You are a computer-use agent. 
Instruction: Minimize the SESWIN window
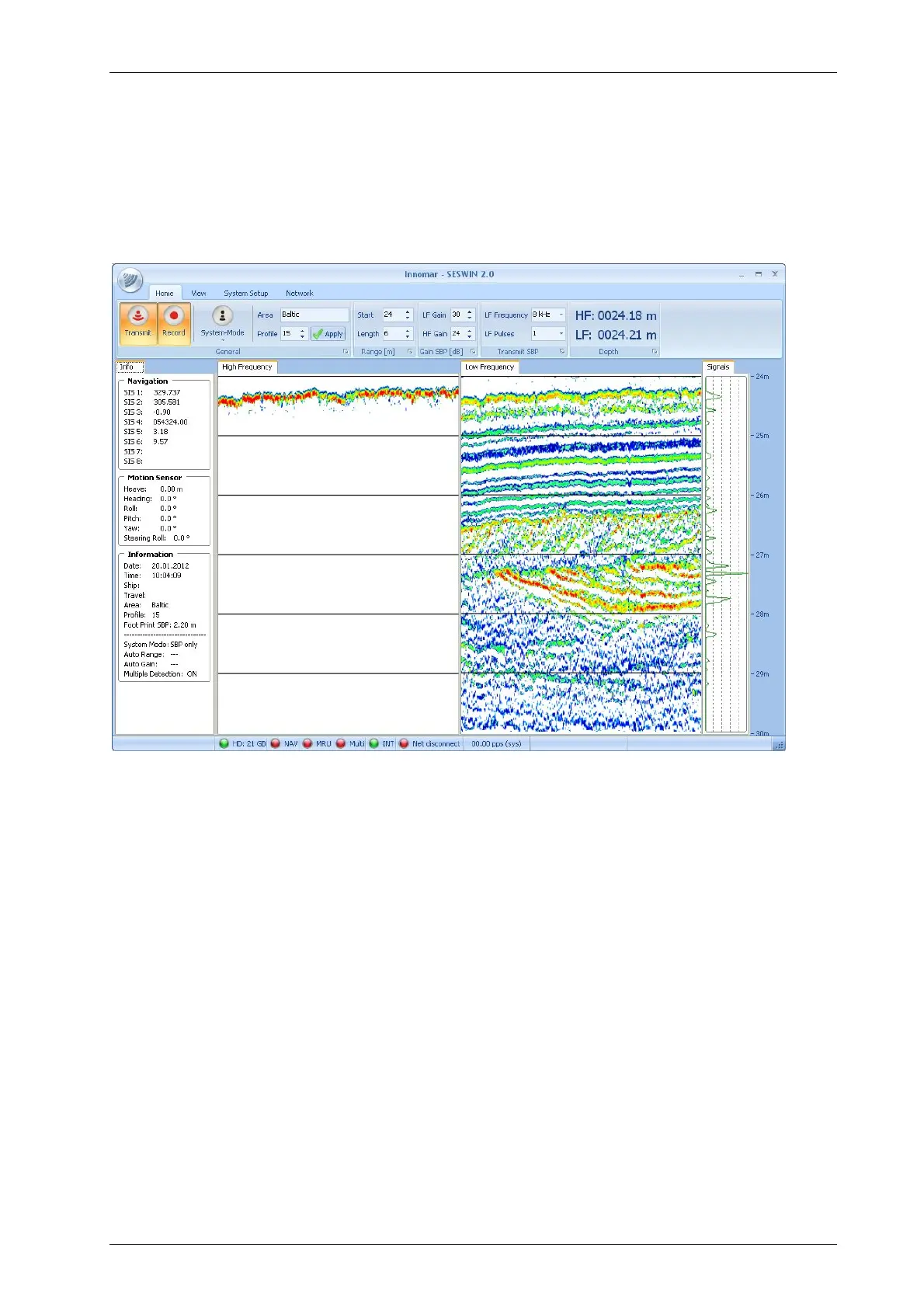pyautogui.click(x=742, y=274)
